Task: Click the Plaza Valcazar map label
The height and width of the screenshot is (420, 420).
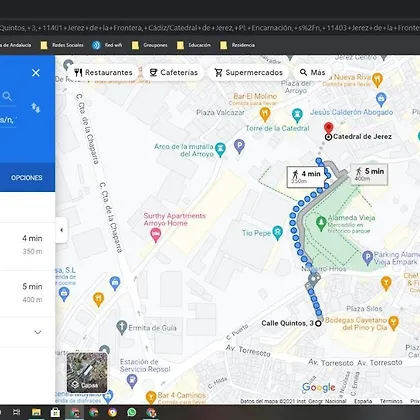Action: (220, 113)
